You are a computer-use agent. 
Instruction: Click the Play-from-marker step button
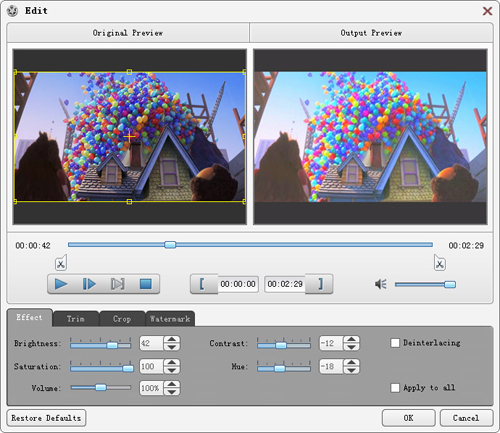click(89, 284)
